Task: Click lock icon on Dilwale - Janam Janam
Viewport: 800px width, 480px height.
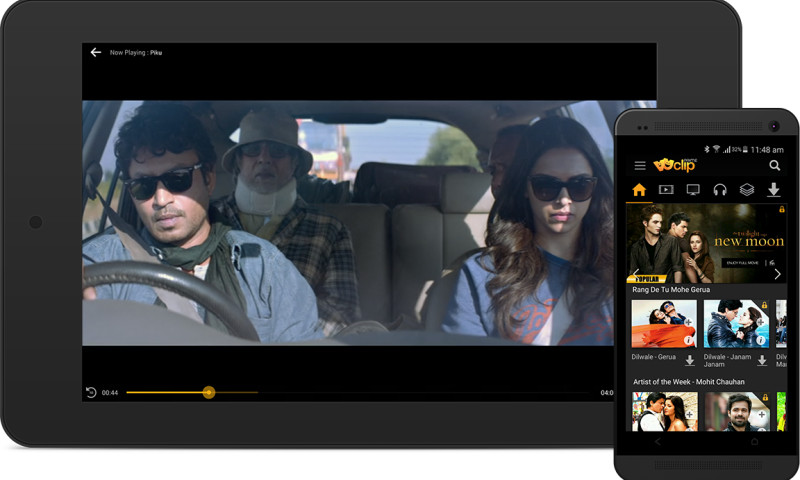Action: click(x=764, y=305)
